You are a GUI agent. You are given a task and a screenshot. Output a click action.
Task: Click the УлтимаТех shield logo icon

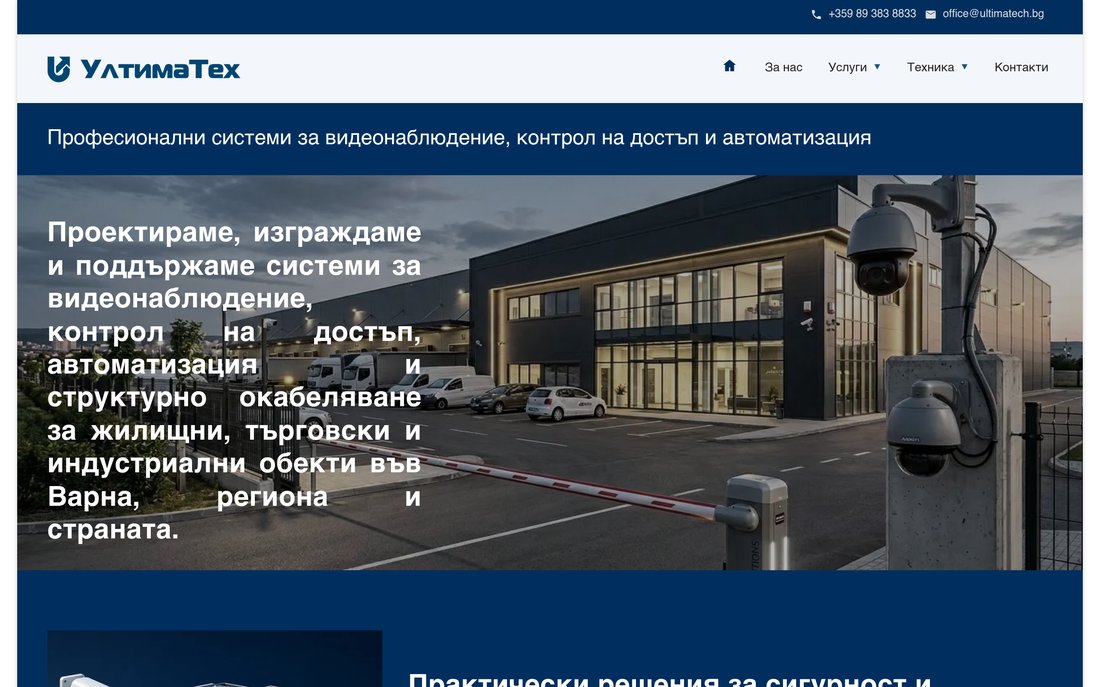click(59, 69)
